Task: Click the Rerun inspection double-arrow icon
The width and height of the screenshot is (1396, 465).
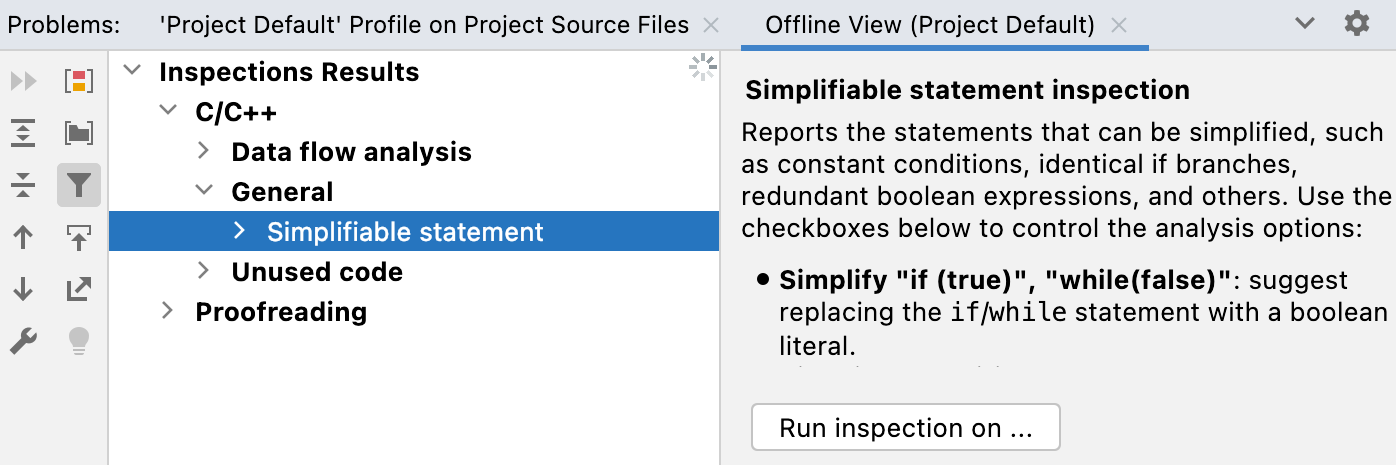Action: pos(23,81)
